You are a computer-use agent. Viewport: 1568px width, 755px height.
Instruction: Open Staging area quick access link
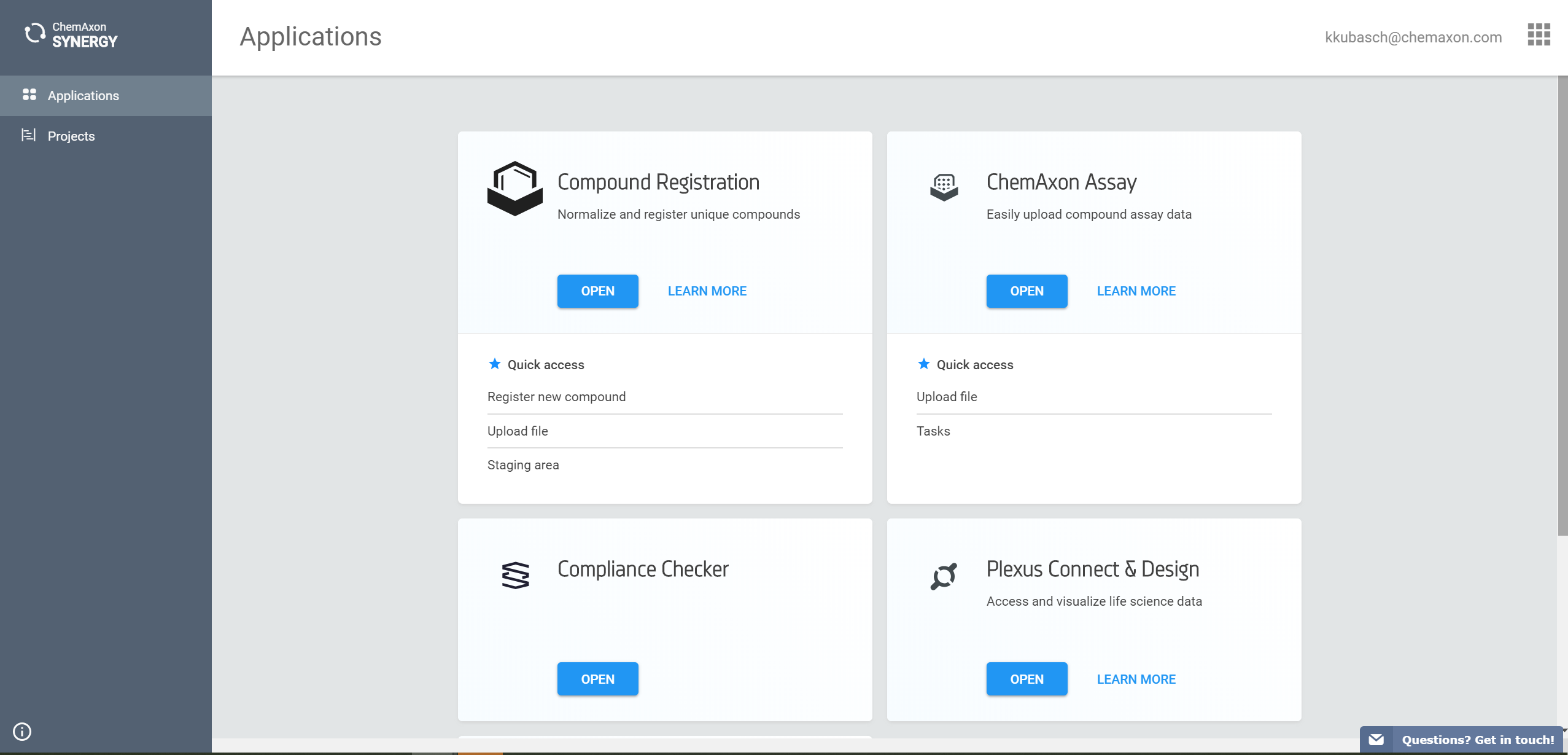523,465
